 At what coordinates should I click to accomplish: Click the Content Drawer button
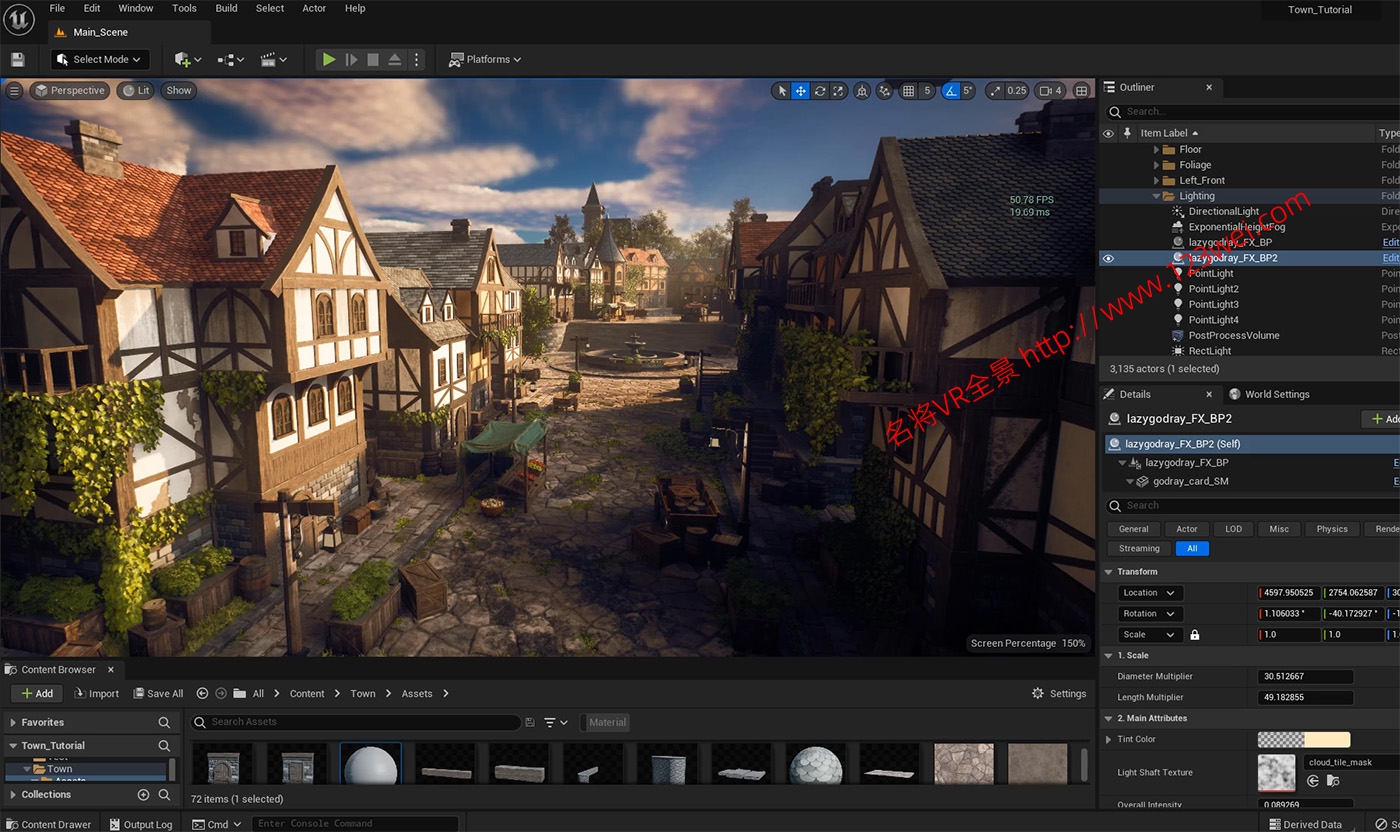coord(48,825)
